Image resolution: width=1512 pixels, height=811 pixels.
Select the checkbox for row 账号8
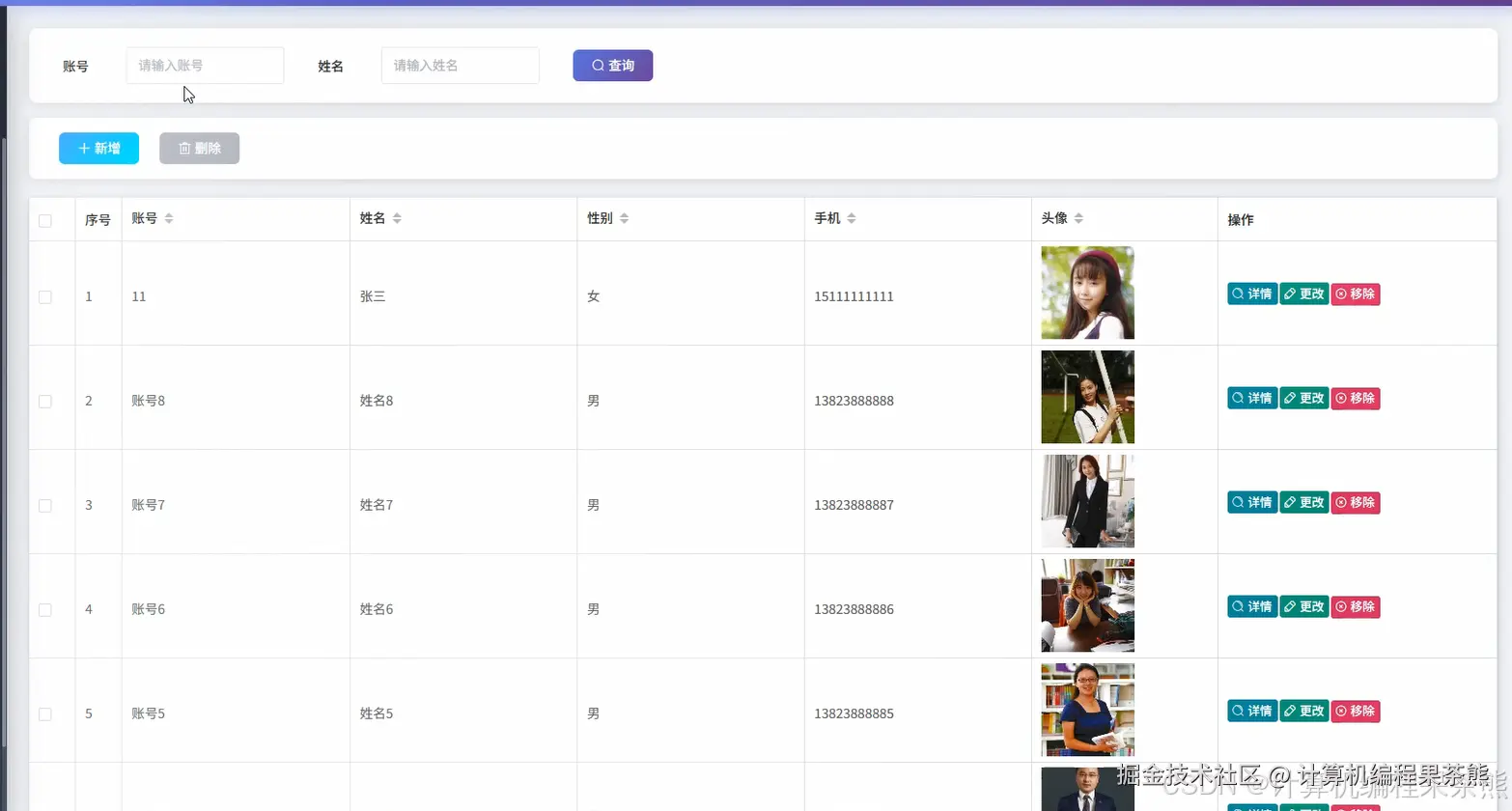(45, 402)
